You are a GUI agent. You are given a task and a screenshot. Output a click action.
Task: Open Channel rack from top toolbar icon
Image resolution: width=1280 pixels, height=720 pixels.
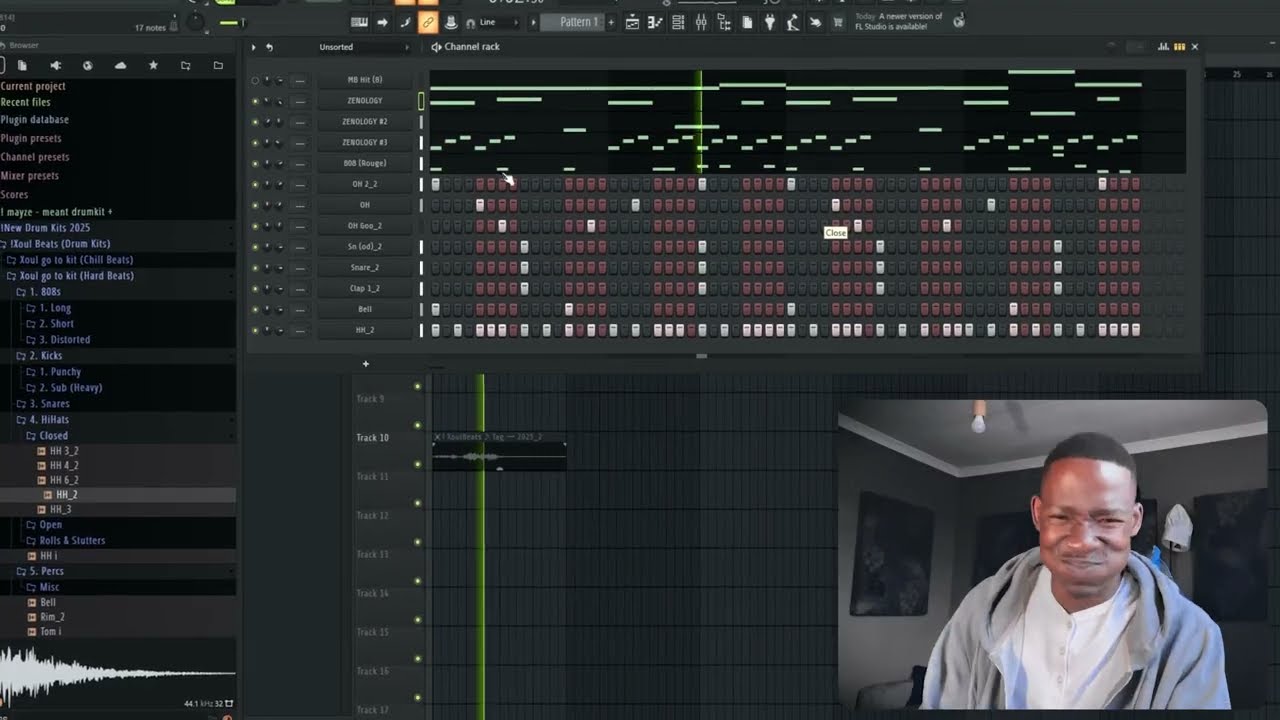(x=678, y=22)
